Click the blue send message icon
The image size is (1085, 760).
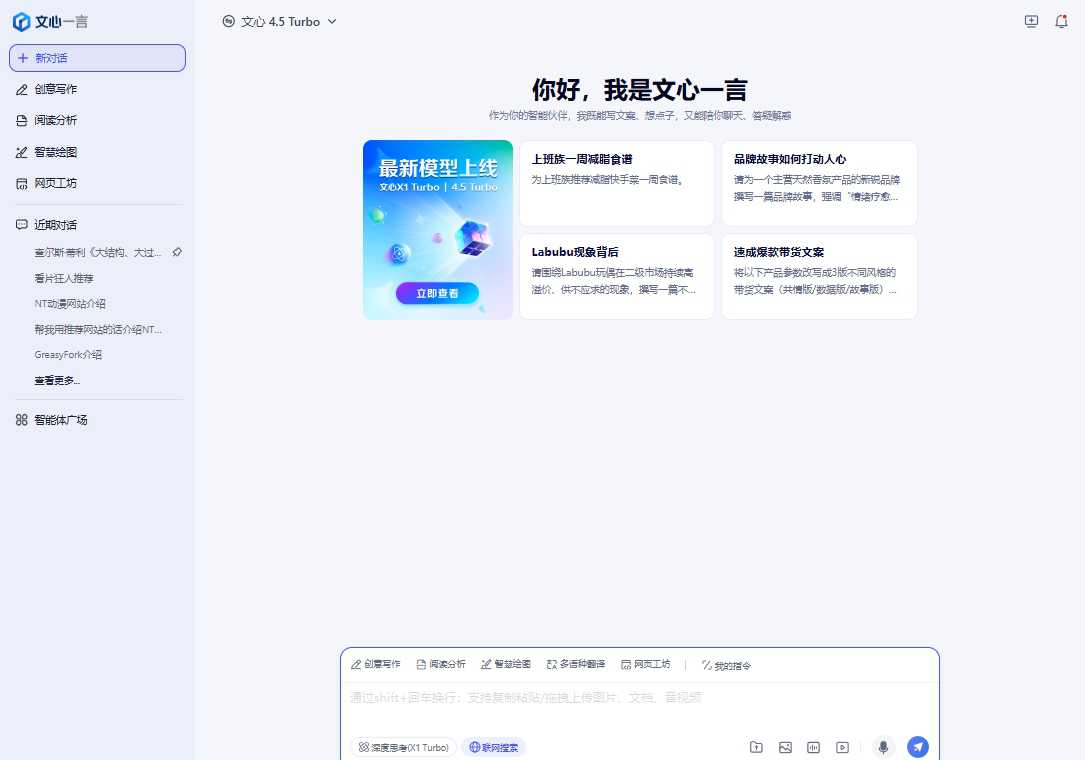tap(918, 747)
